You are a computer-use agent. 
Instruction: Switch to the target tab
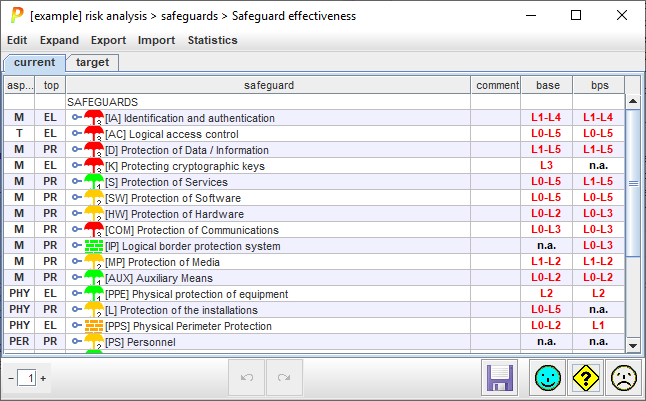click(x=93, y=62)
